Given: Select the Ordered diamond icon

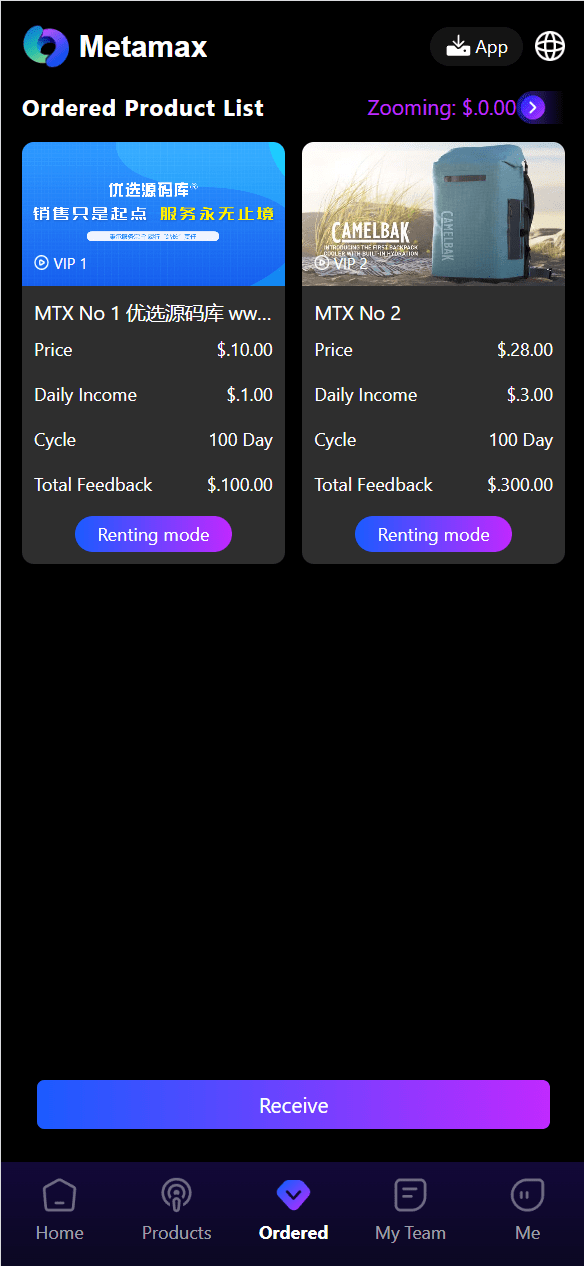Looking at the screenshot, I should click(293, 1193).
